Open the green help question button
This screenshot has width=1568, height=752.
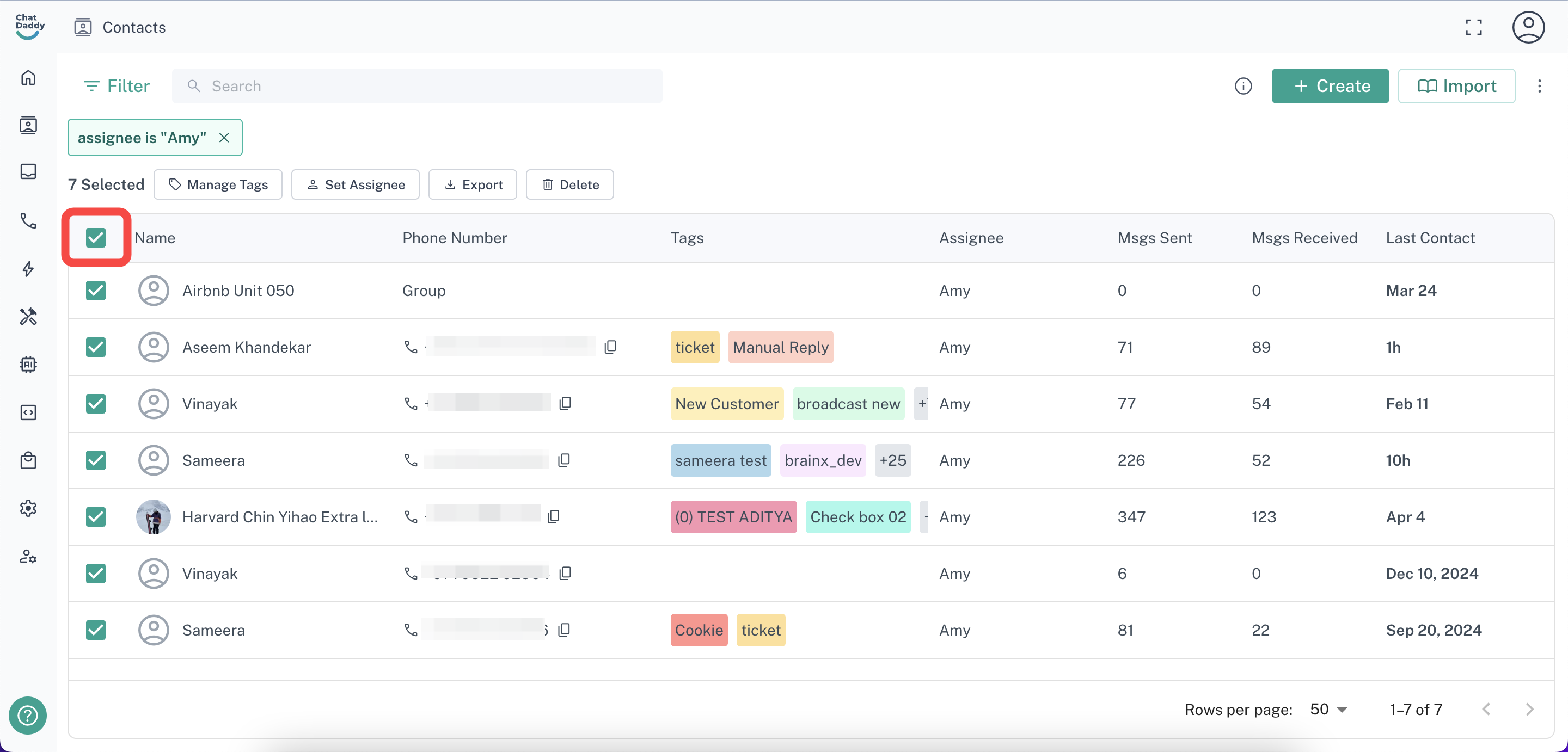[x=27, y=715]
